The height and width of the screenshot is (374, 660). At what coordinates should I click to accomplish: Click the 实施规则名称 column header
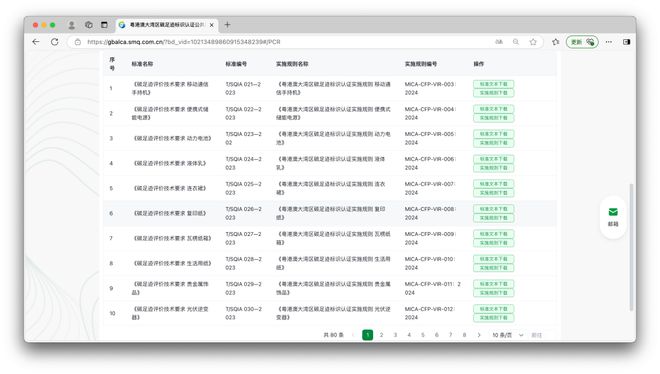pyautogui.click(x=292, y=64)
